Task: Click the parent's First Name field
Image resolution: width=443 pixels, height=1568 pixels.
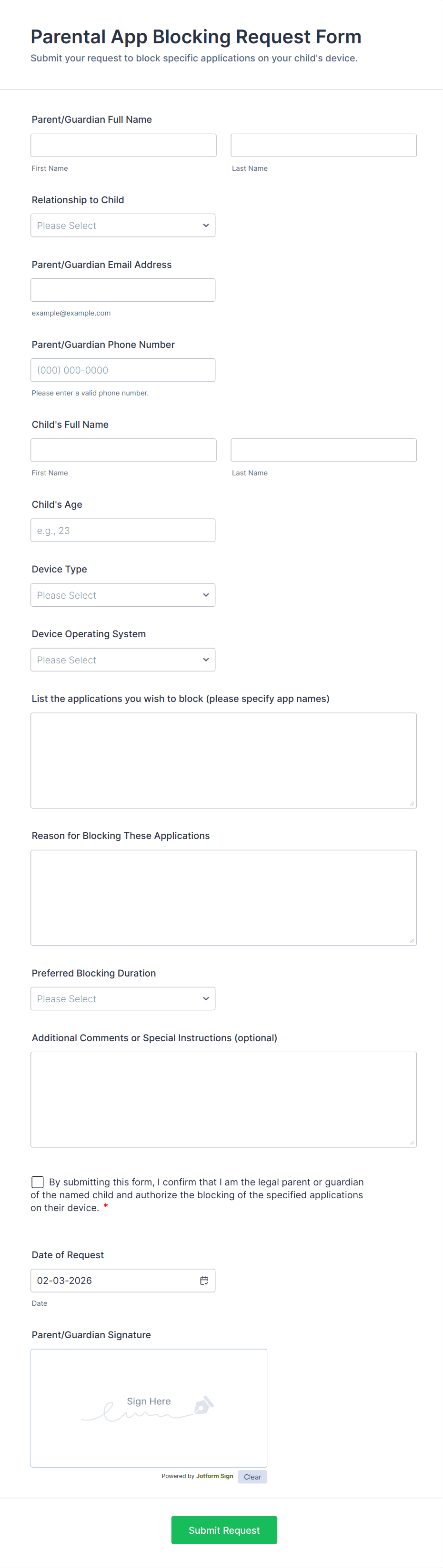Action: pos(123,146)
